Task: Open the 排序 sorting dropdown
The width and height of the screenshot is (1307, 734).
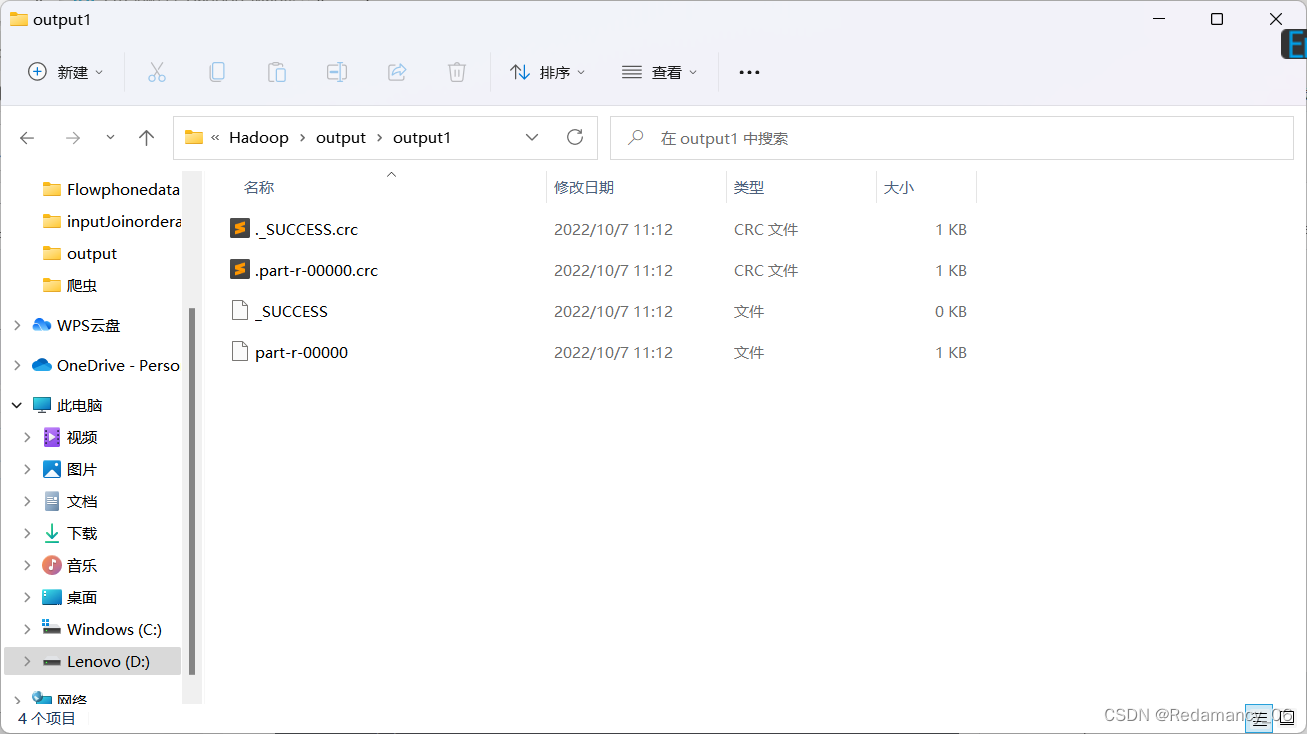Action: point(547,71)
